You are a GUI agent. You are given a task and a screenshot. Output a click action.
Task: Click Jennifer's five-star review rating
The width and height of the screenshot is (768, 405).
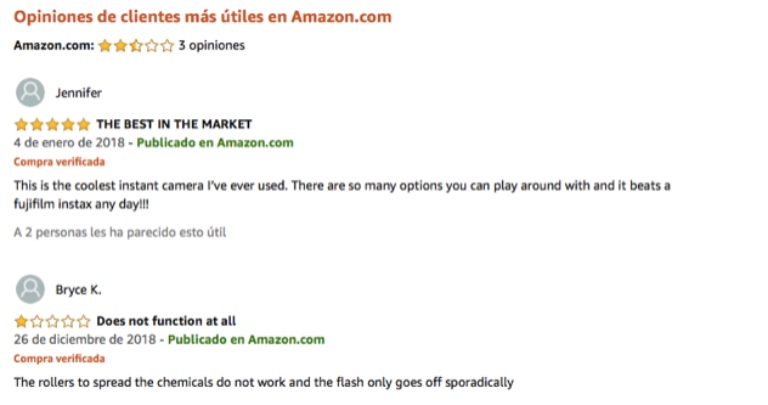pos(52,125)
